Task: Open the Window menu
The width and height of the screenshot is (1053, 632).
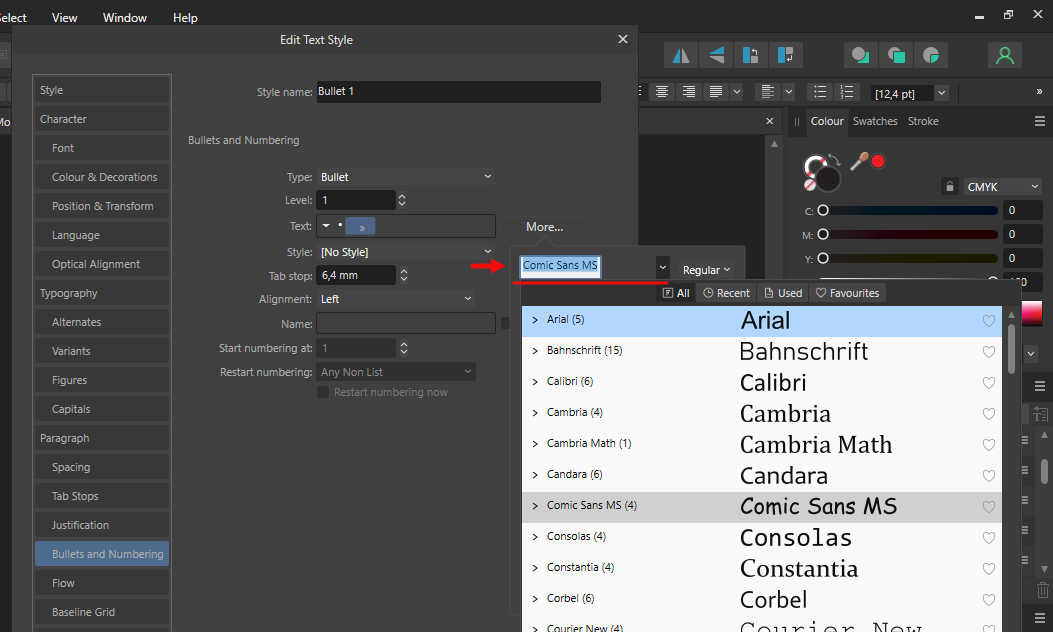Action: click(x=125, y=17)
